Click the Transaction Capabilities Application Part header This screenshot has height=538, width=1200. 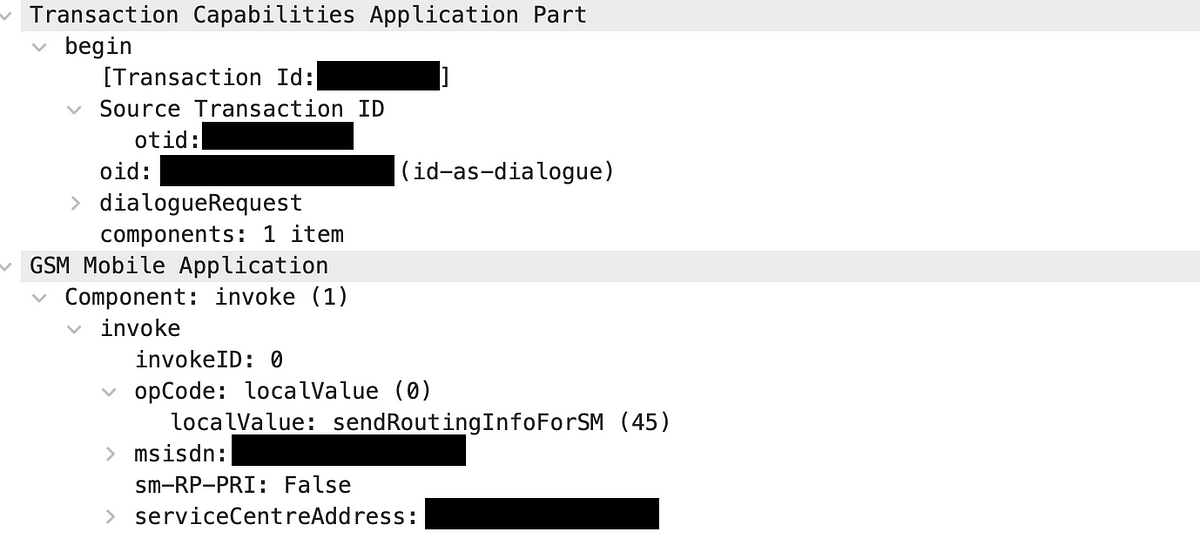click(x=308, y=15)
